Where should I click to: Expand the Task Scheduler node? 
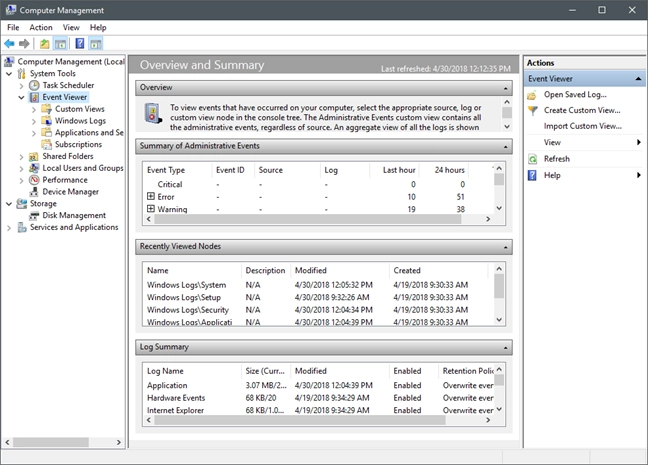click(x=21, y=86)
